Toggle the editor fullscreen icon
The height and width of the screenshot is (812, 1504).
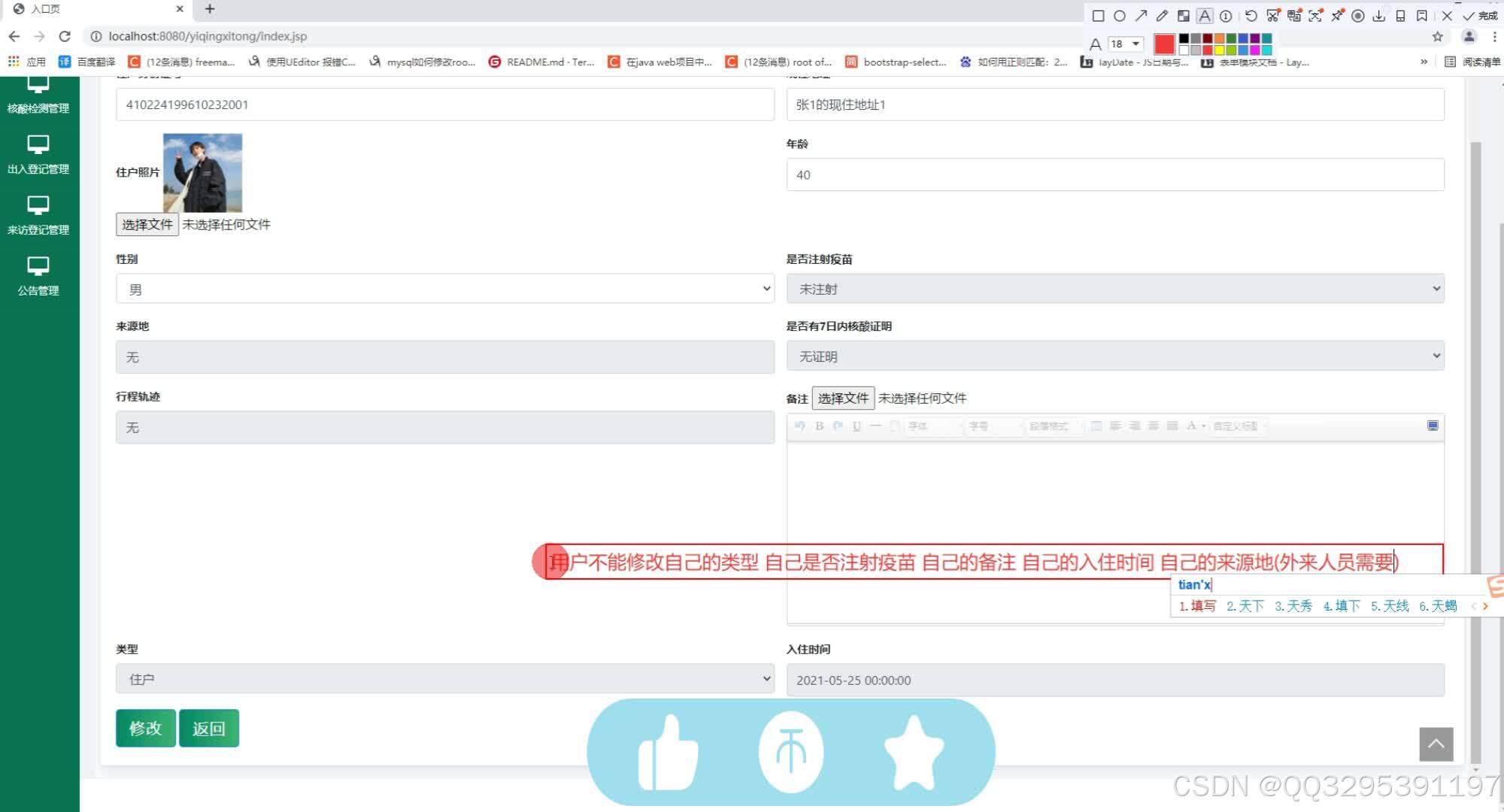(x=1433, y=426)
